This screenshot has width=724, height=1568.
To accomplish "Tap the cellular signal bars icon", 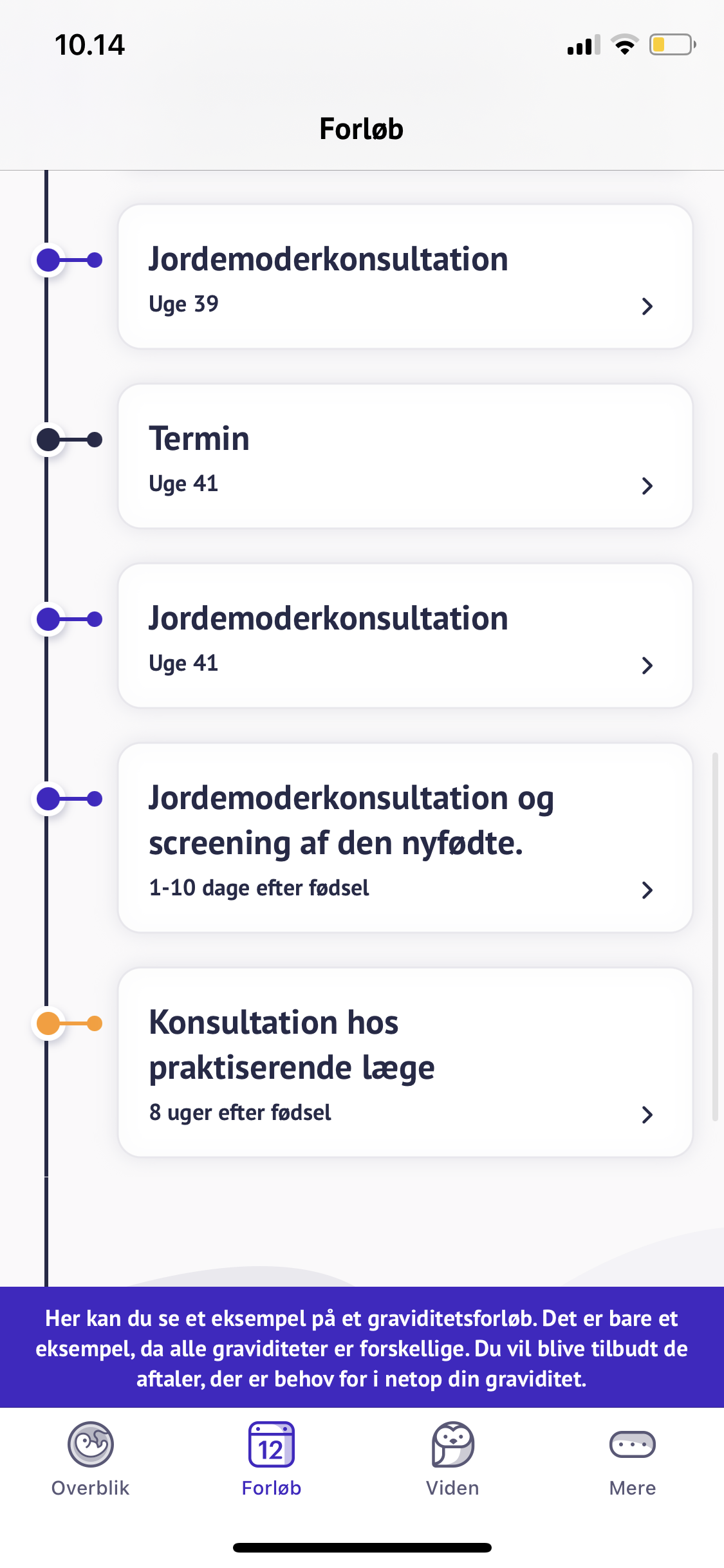I will pos(583,46).
